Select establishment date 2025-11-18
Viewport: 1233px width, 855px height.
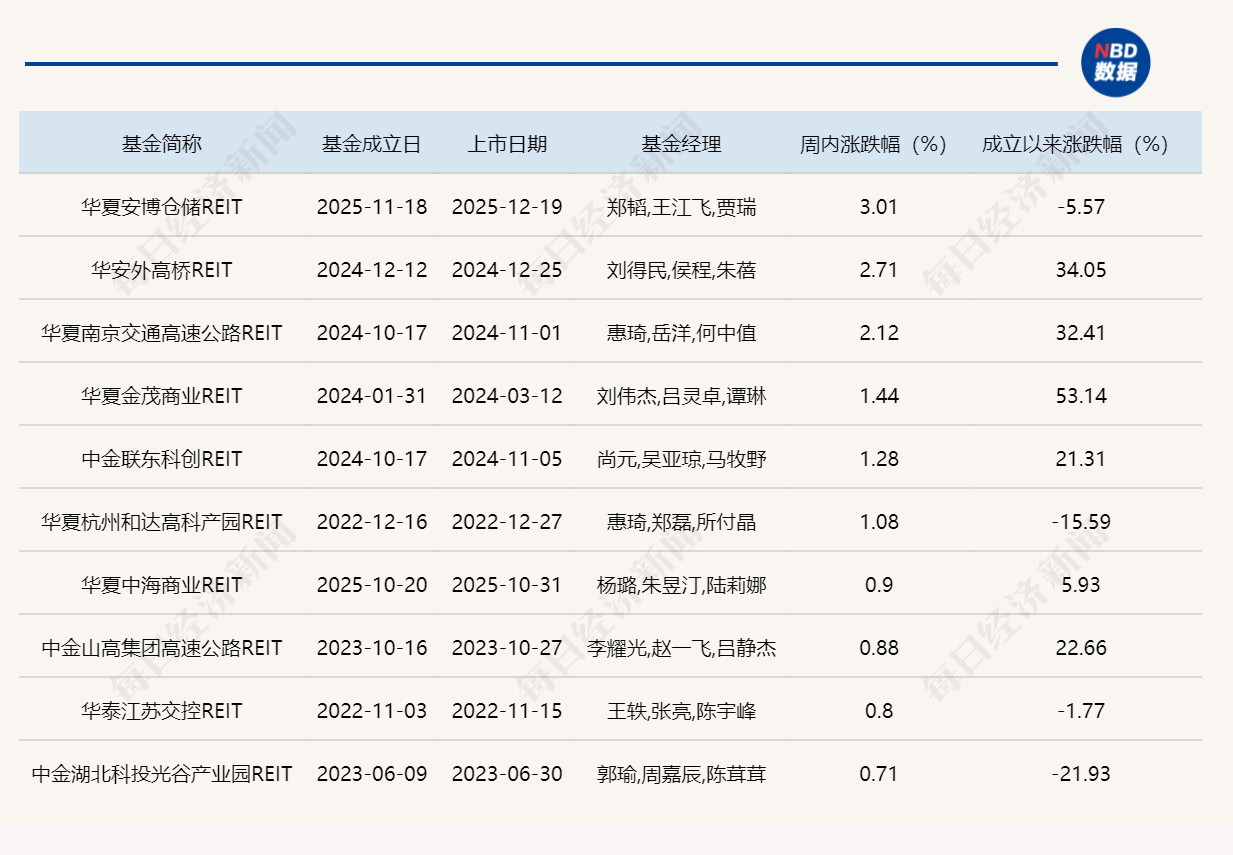(372, 207)
